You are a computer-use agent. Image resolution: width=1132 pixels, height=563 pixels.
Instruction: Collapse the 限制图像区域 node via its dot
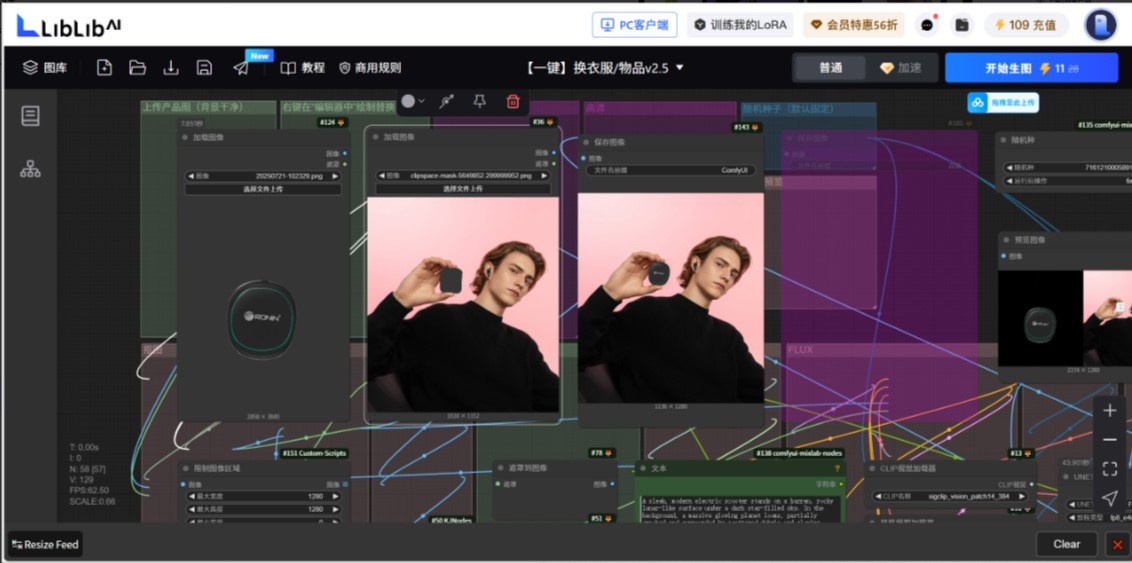pos(185,468)
